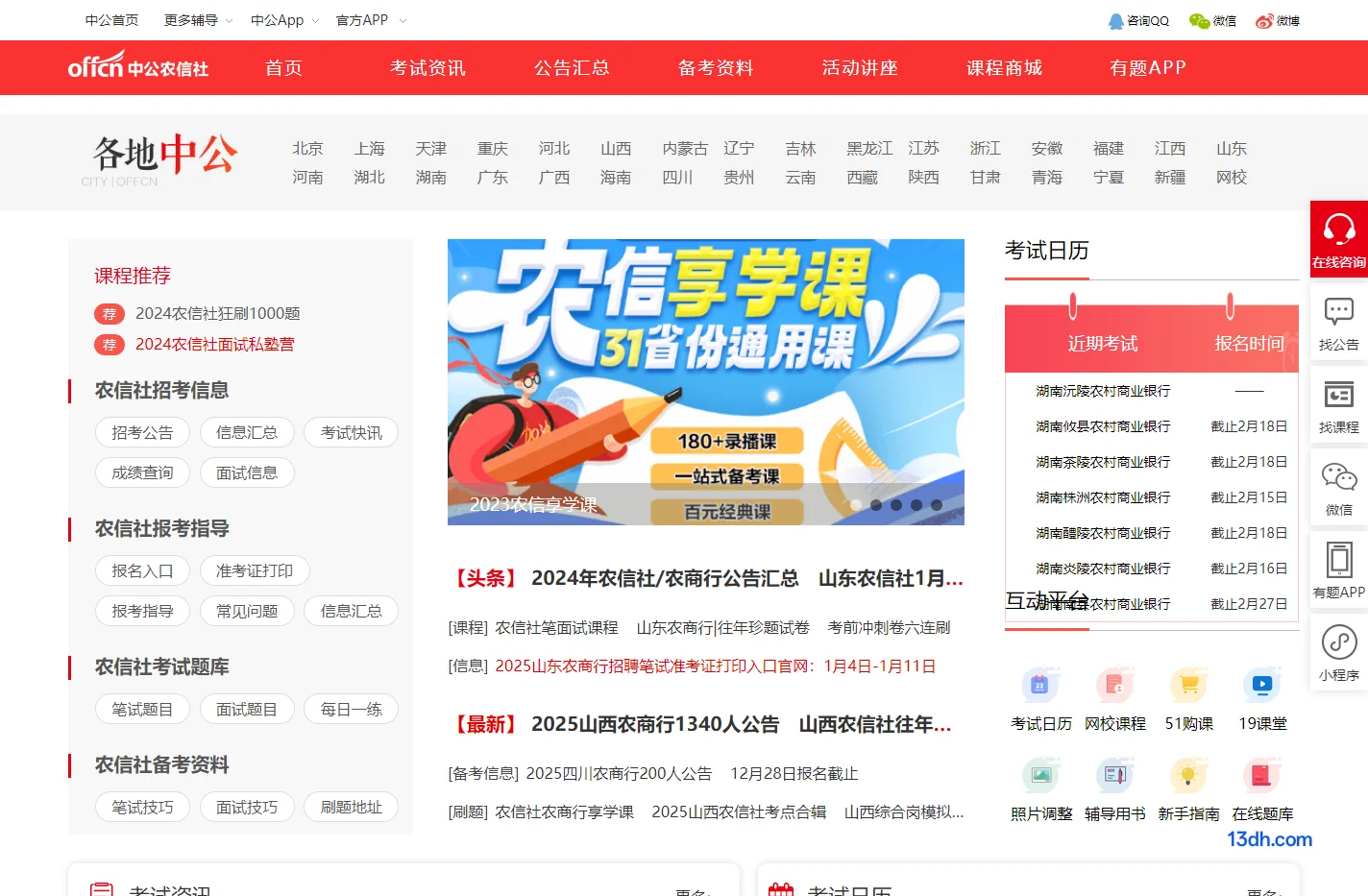Select the last banner carousel dot
1368x896 pixels.
[x=937, y=504]
